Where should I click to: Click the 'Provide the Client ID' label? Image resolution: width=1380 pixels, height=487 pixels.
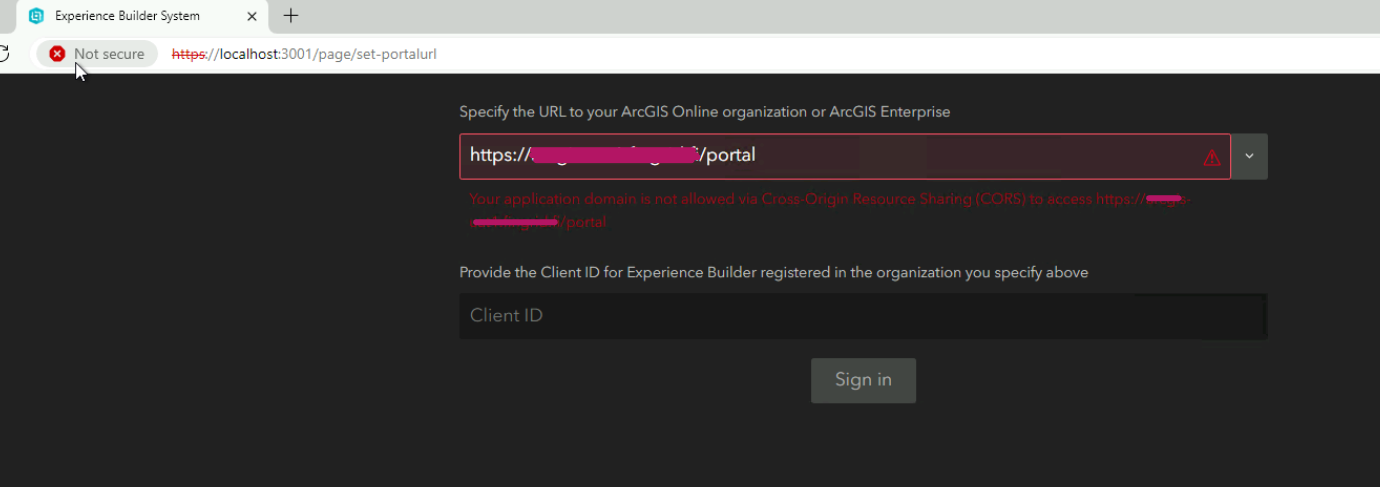(x=773, y=272)
